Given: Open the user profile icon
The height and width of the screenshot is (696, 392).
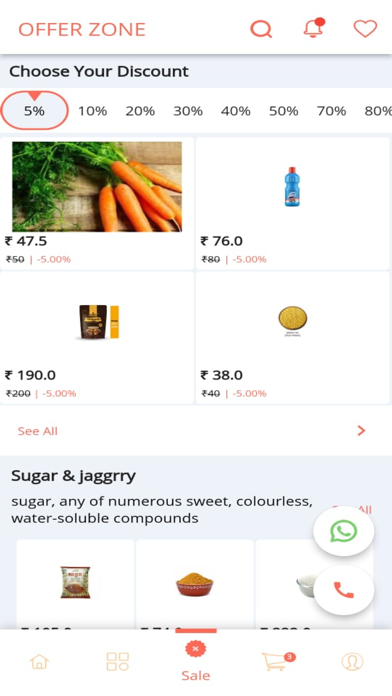Looking at the screenshot, I should pos(352,661).
